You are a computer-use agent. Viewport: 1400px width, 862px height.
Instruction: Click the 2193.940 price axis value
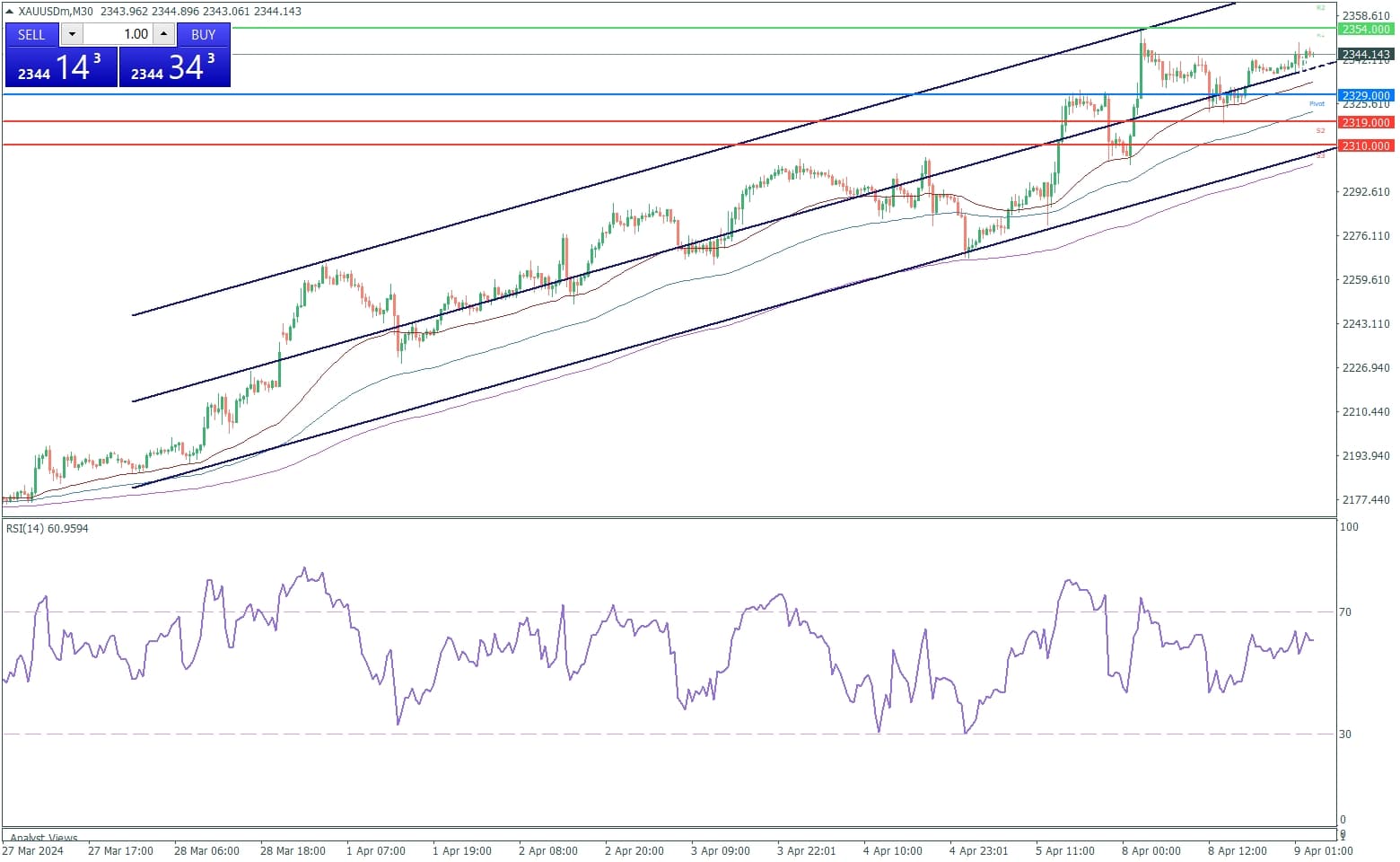pos(1366,456)
